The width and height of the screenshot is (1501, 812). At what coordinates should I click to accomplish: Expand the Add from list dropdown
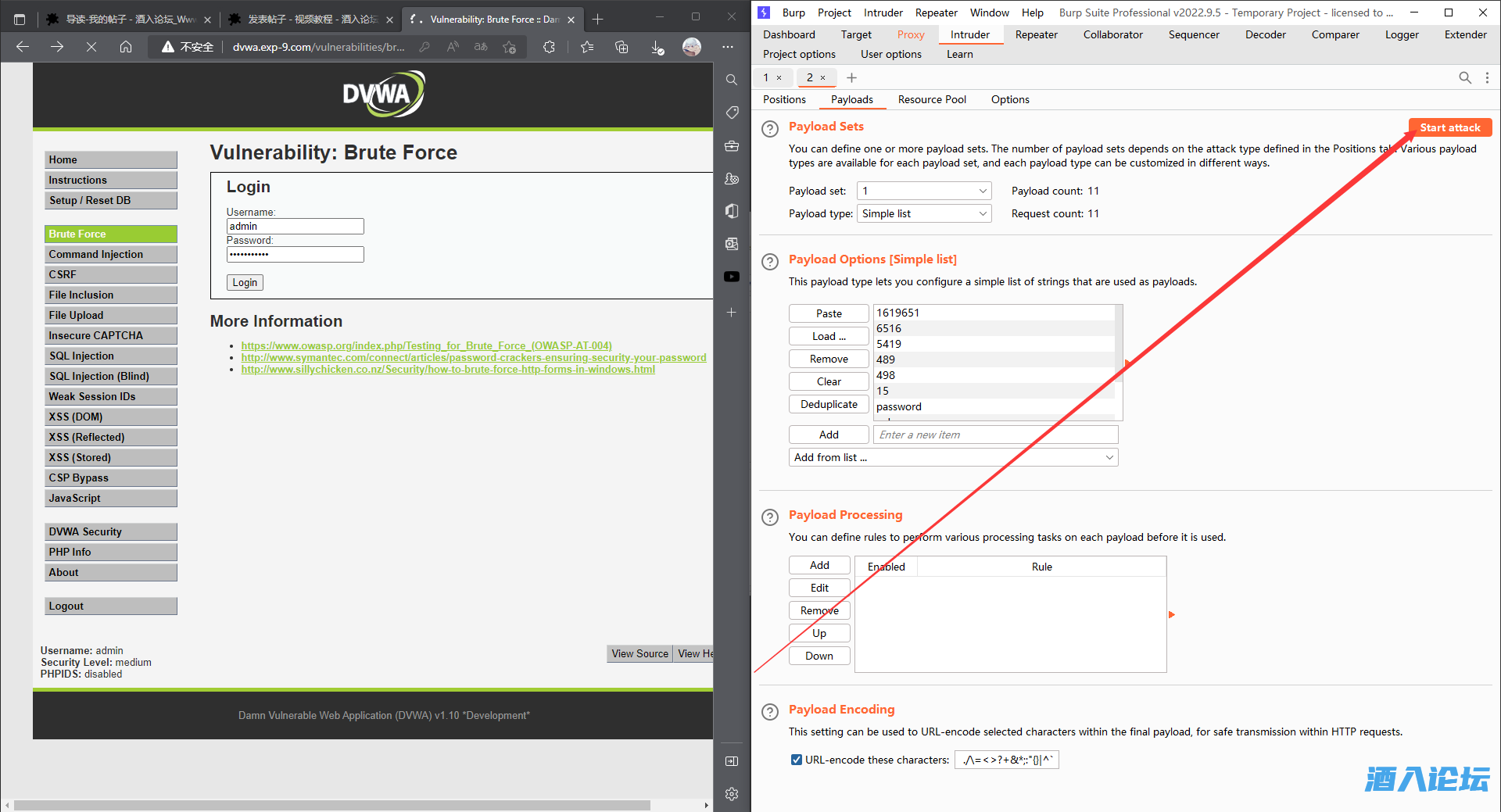(x=952, y=457)
